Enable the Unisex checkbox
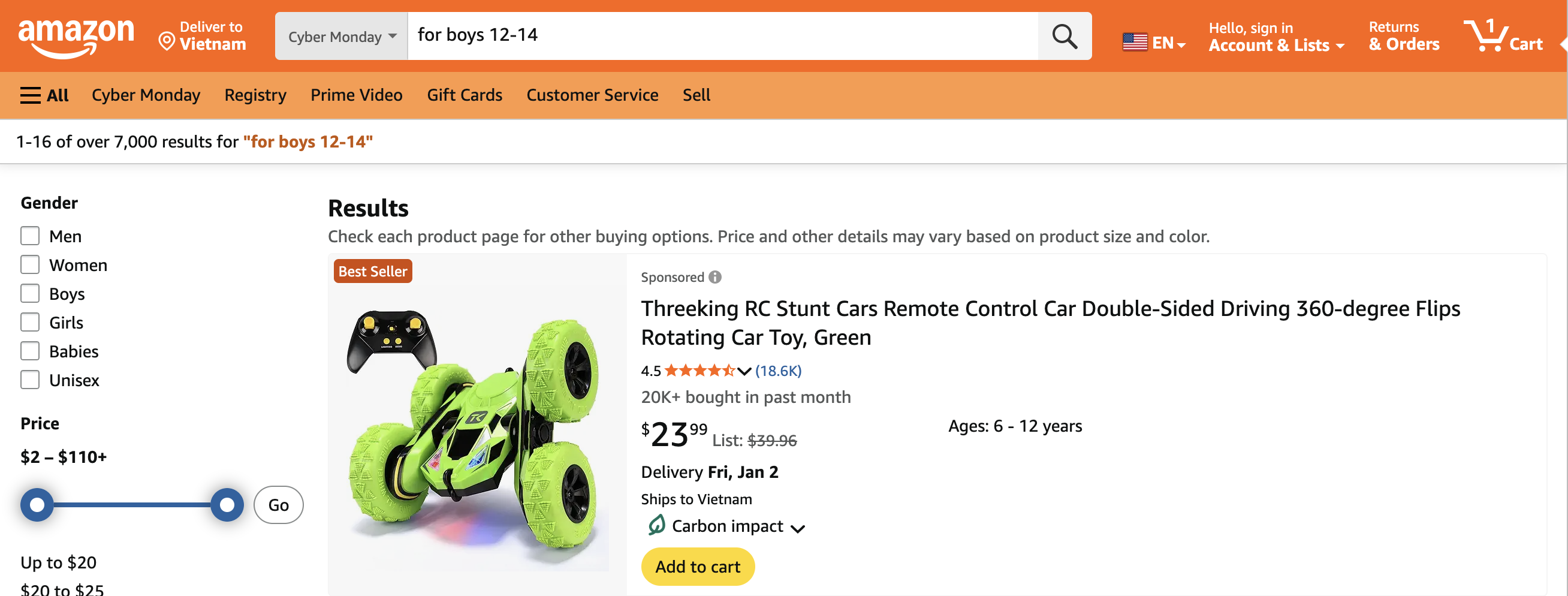Screen dimensions: 1568x596 pyautogui.click(x=30, y=380)
